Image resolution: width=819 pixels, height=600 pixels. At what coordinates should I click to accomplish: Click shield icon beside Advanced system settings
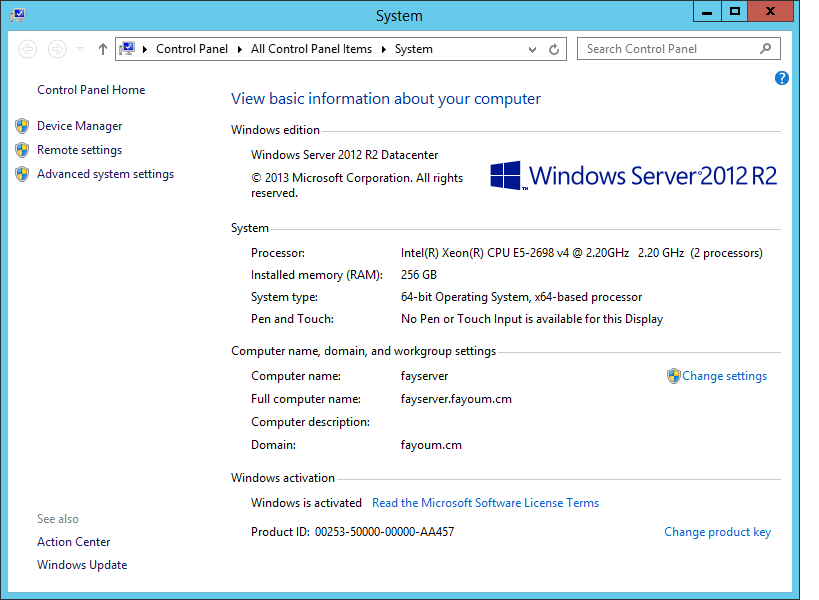click(22, 174)
